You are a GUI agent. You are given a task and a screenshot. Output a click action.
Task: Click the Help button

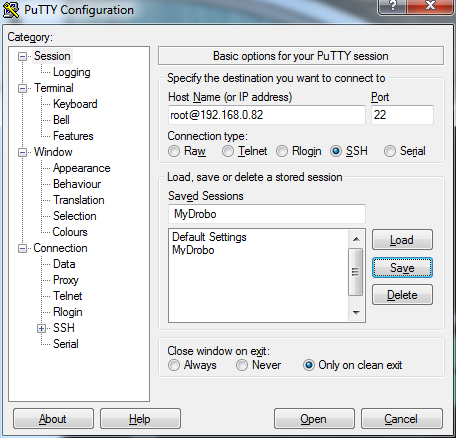click(140, 419)
